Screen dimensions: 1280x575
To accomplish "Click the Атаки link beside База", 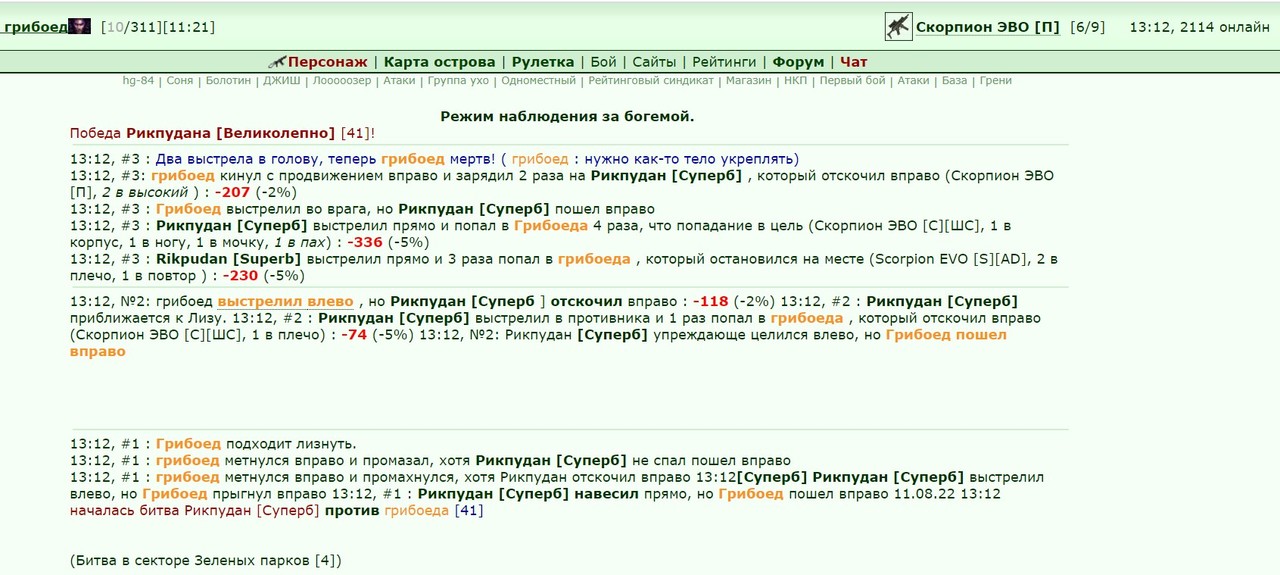I will pyautogui.click(x=913, y=81).
